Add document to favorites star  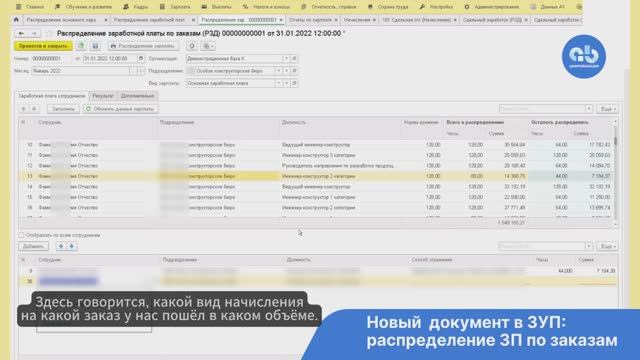click(x=49, y=33)
